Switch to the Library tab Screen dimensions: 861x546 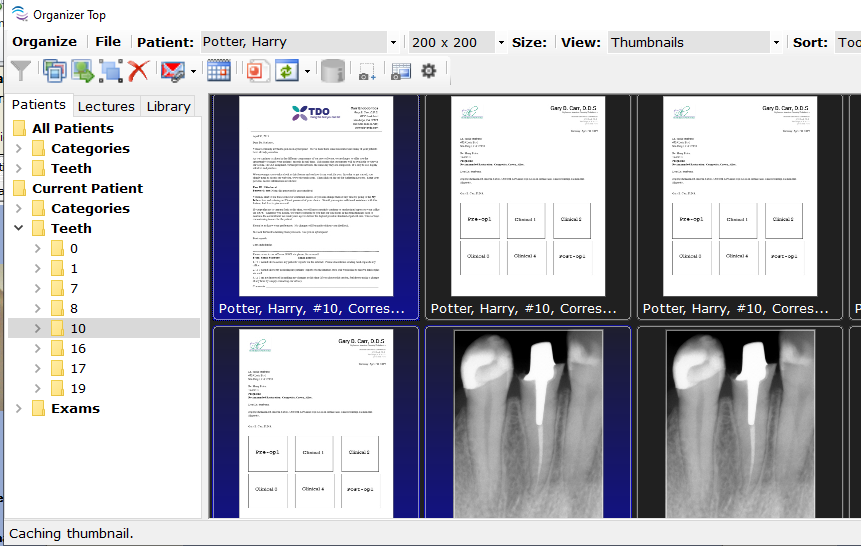point(168,106)
